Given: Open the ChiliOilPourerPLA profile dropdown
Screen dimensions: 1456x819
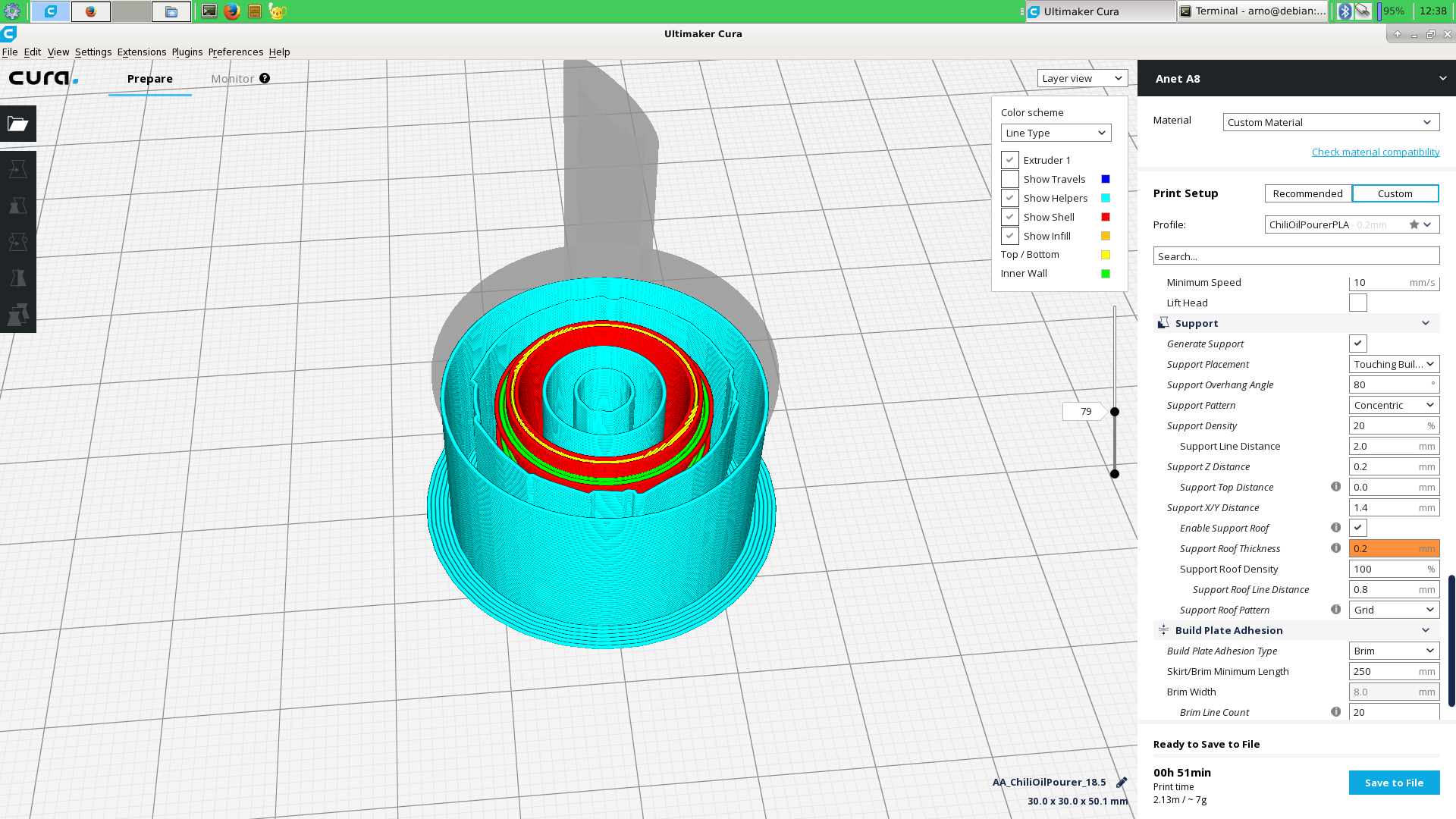Looking at the screenshot, I should pyautogui.click(x=1351, y=224).
